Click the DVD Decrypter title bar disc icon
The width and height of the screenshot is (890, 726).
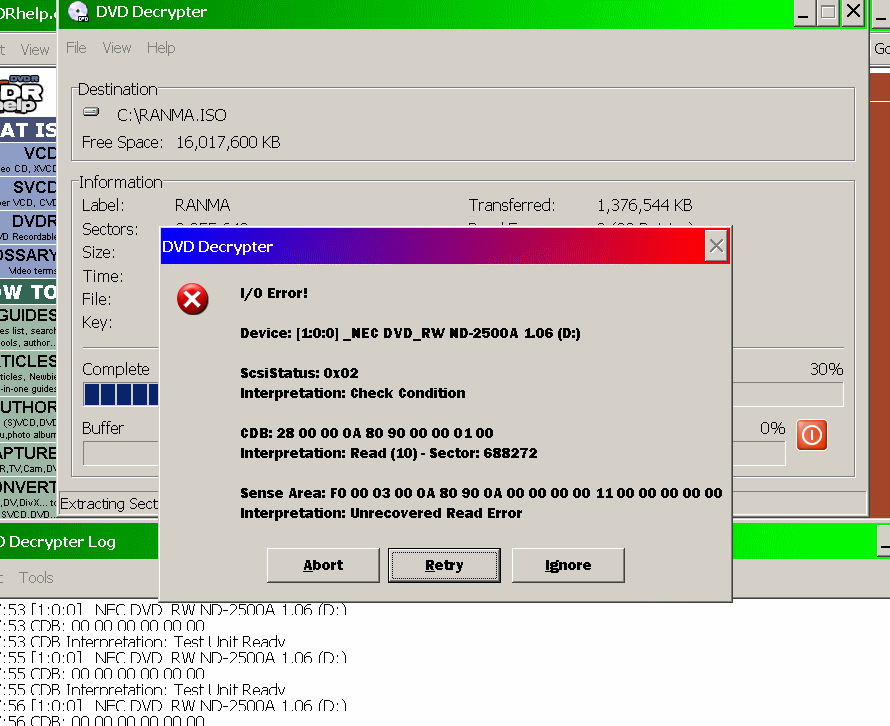coord(78,11)
